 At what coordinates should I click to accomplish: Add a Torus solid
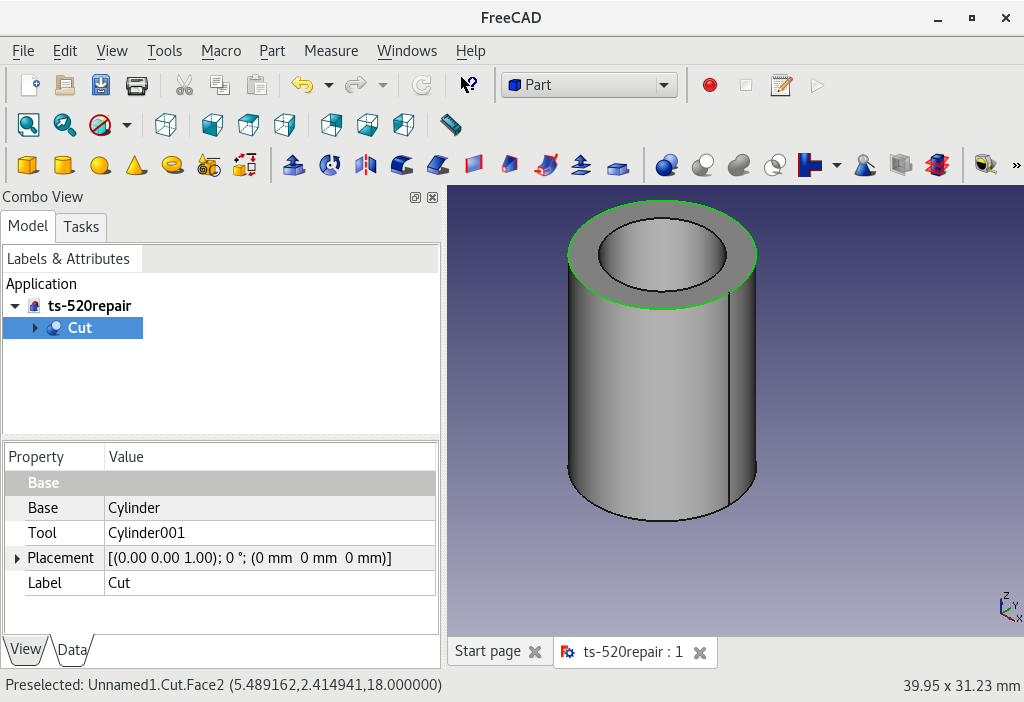coord(172,165)
